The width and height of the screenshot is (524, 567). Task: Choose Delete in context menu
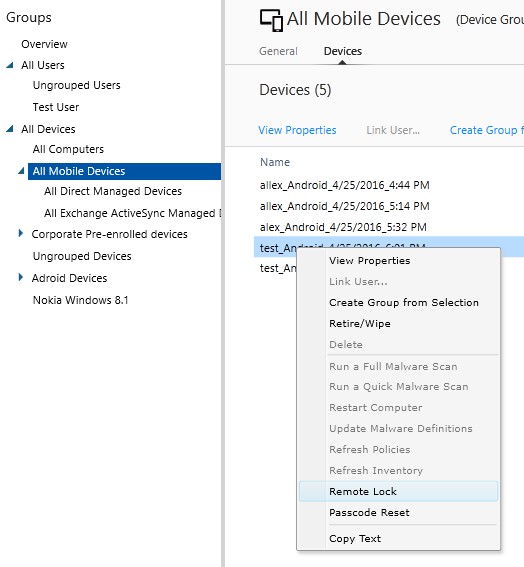[x=398, y=345]
